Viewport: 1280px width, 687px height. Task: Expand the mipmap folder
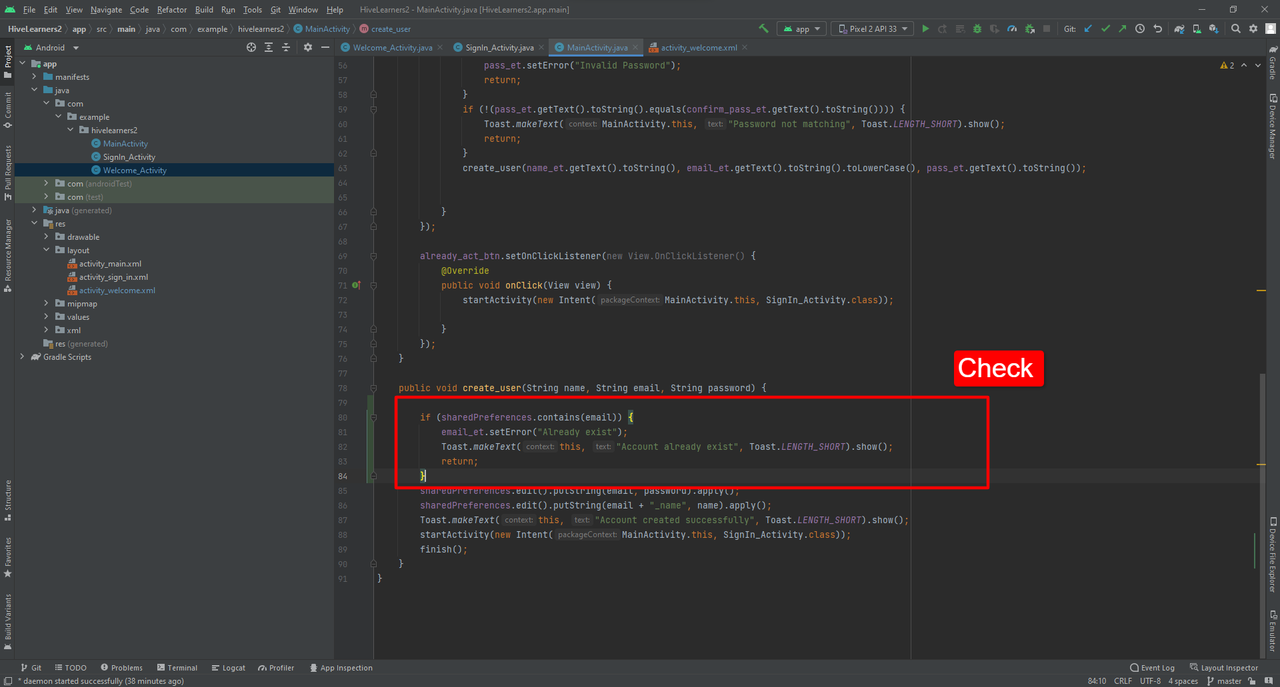46,303
